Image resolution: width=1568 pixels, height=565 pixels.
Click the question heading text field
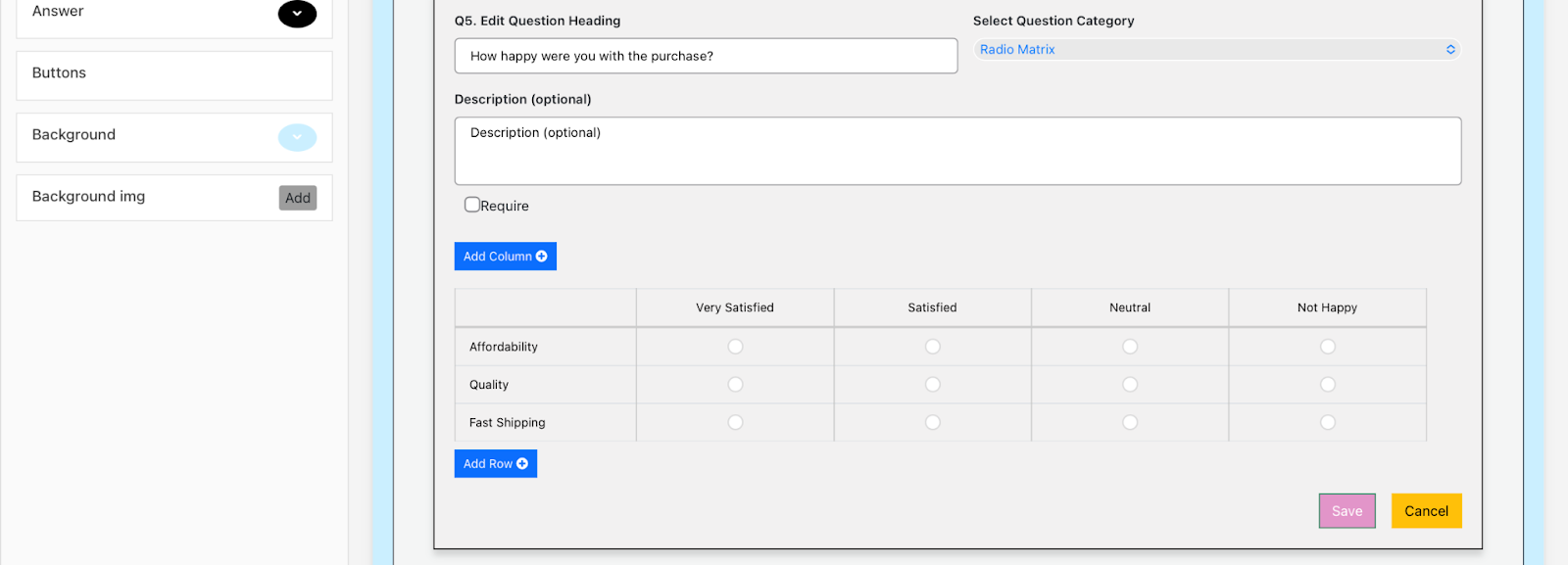pyautogui.click(x=706, y=56)
